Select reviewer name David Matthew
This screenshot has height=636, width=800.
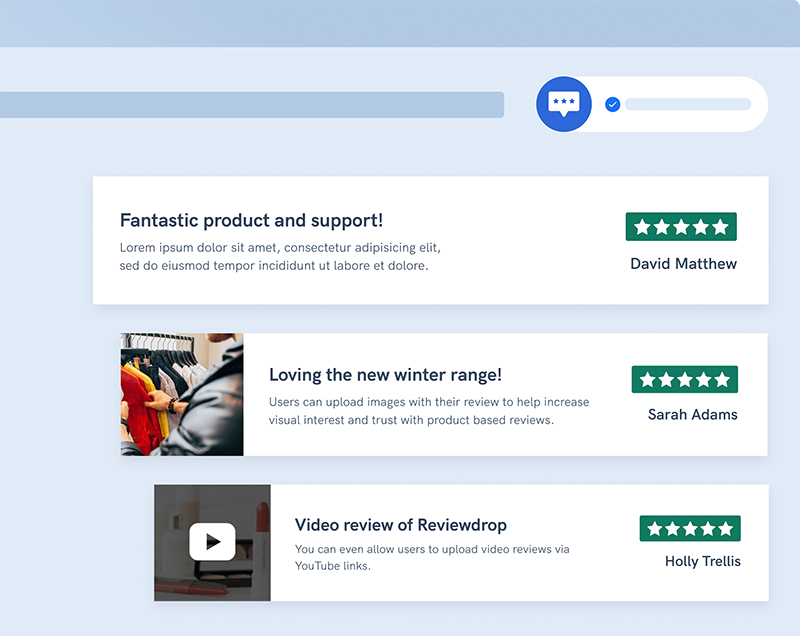[683, 264]
